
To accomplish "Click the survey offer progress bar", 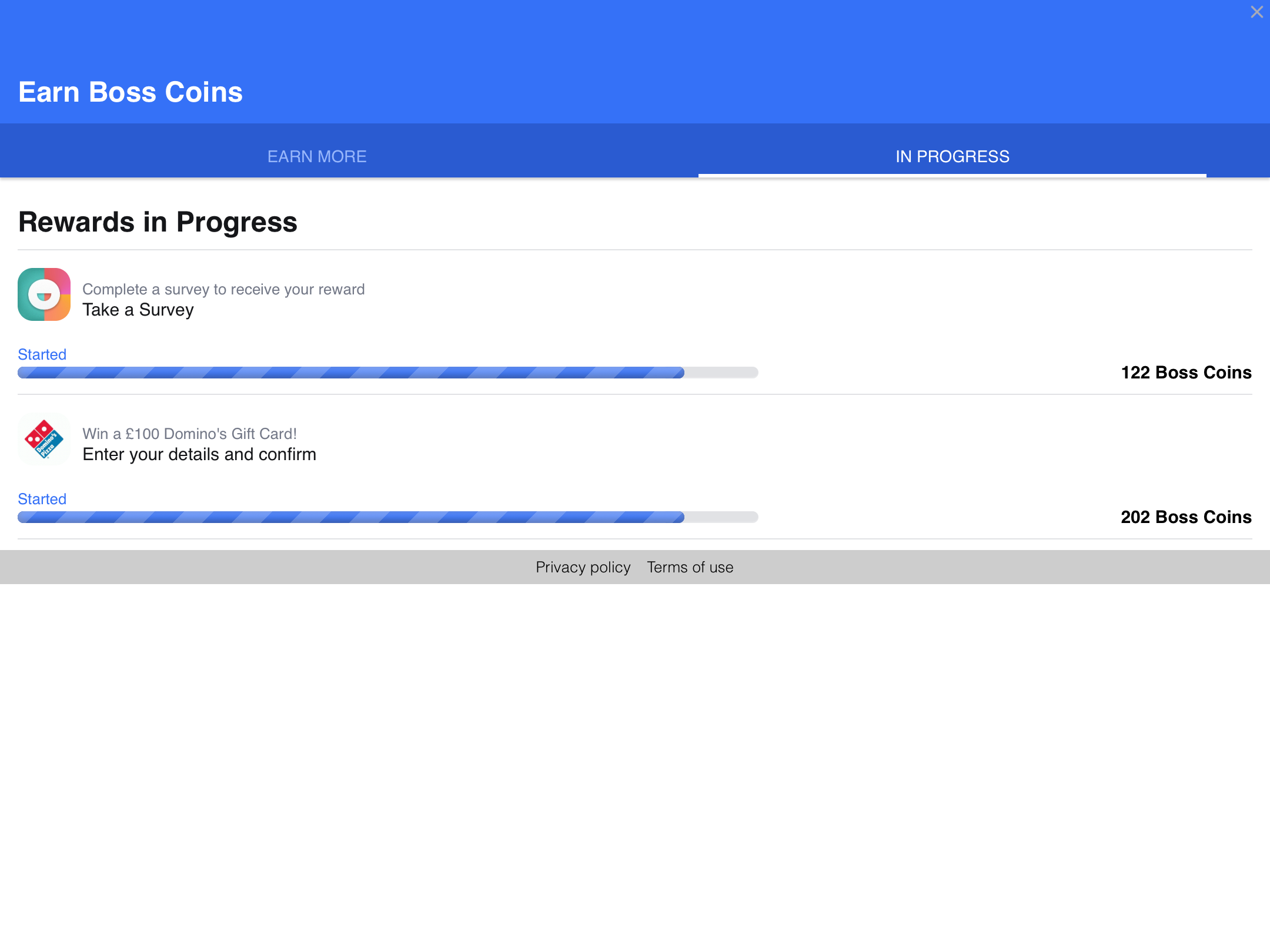I will click(x=388, y=373).
